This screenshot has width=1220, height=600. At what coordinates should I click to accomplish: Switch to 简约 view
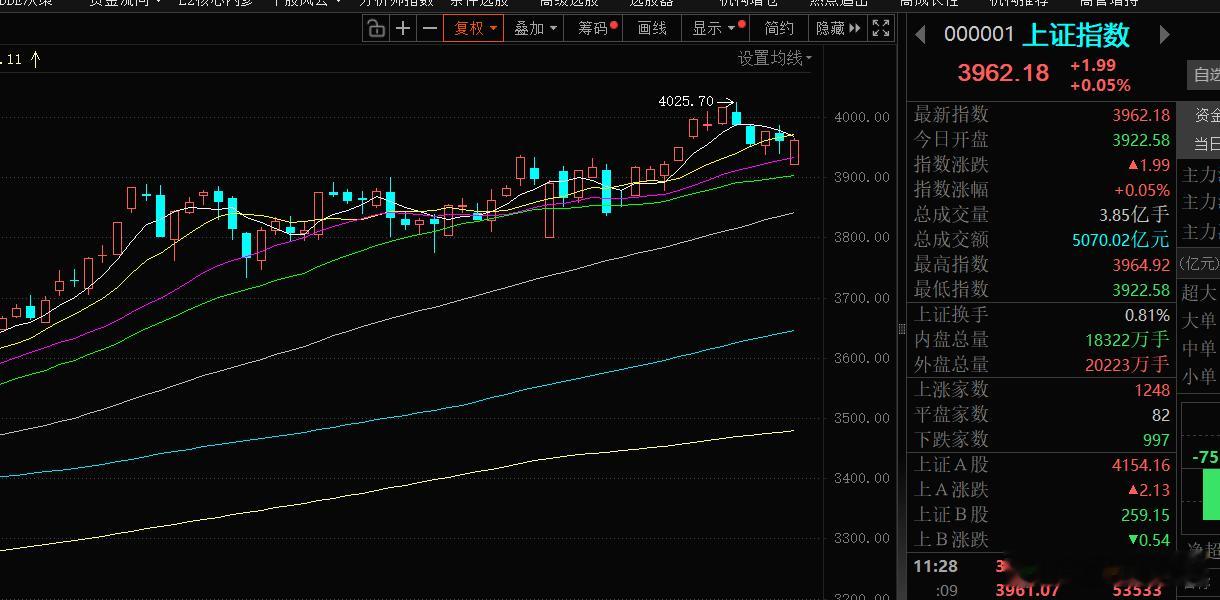pyautogui.click(x=779, y=28)
